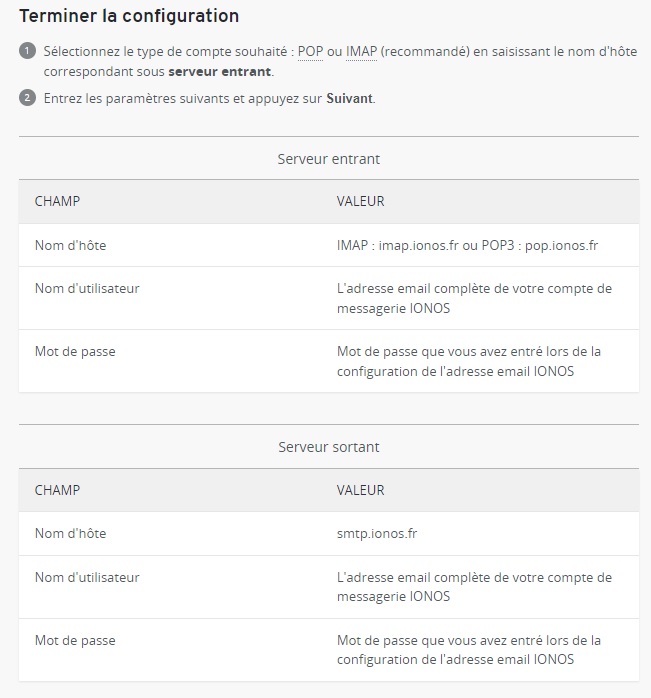Click the bold 'Suivant' word in step 2
Screen dimensions: 651x698
(349, 98)
